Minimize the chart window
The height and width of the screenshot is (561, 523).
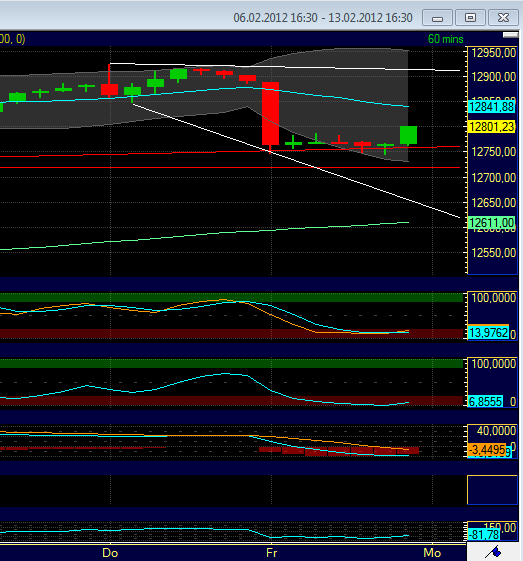437,18
